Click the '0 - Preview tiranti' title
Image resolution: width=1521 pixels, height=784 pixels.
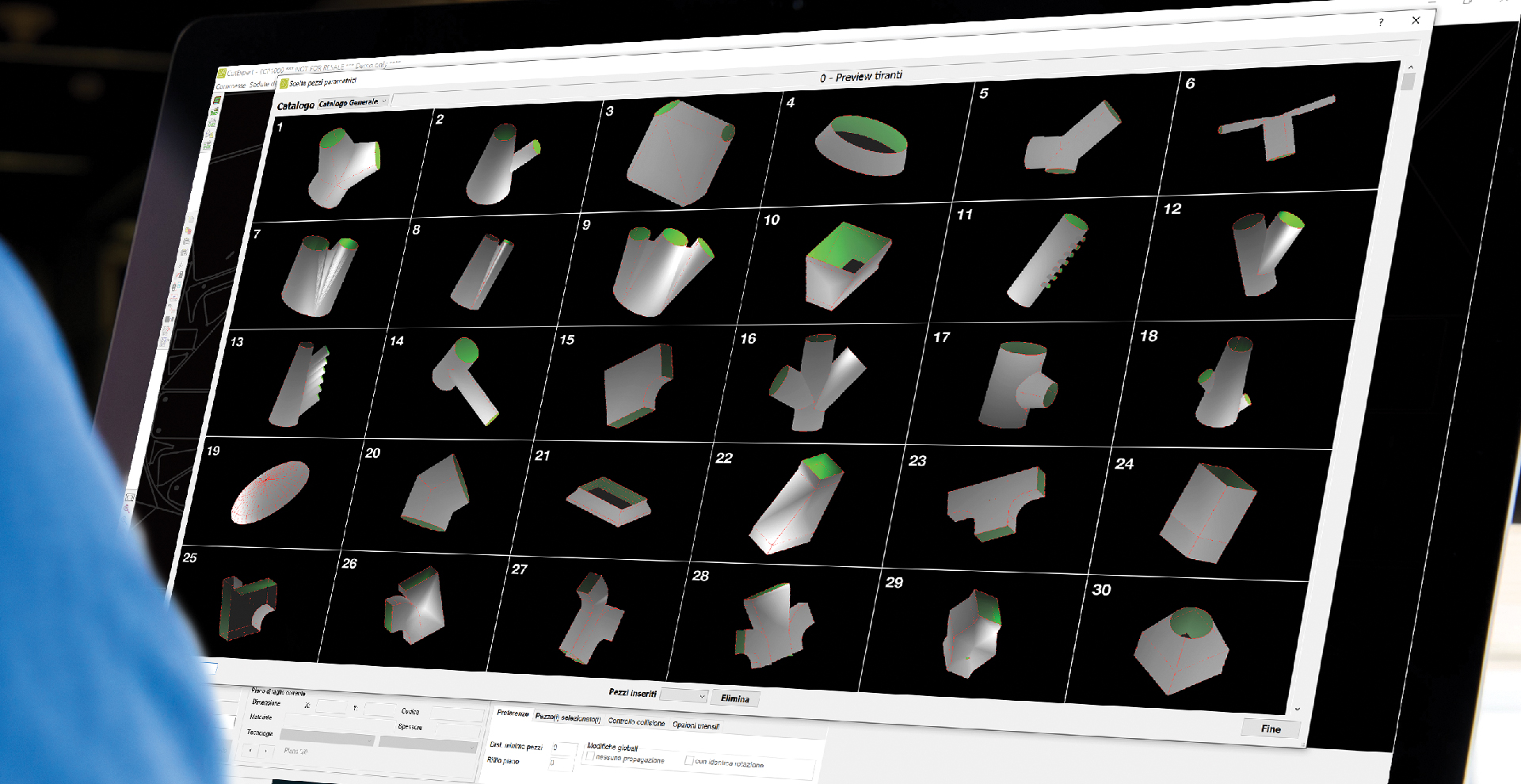tap(861, 77)
